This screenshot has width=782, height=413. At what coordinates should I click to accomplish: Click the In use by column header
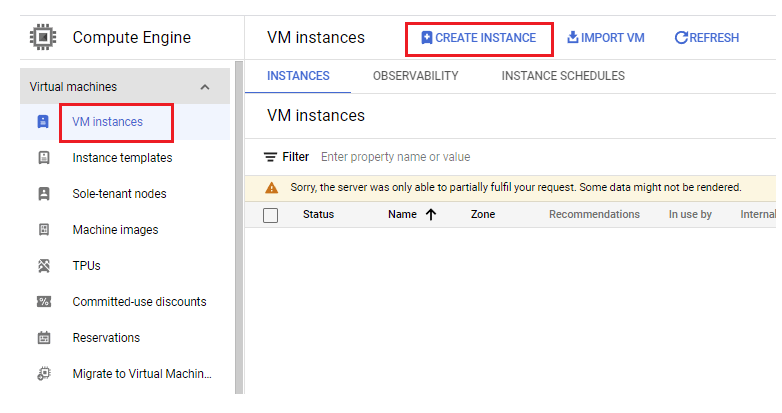(690, 214)
